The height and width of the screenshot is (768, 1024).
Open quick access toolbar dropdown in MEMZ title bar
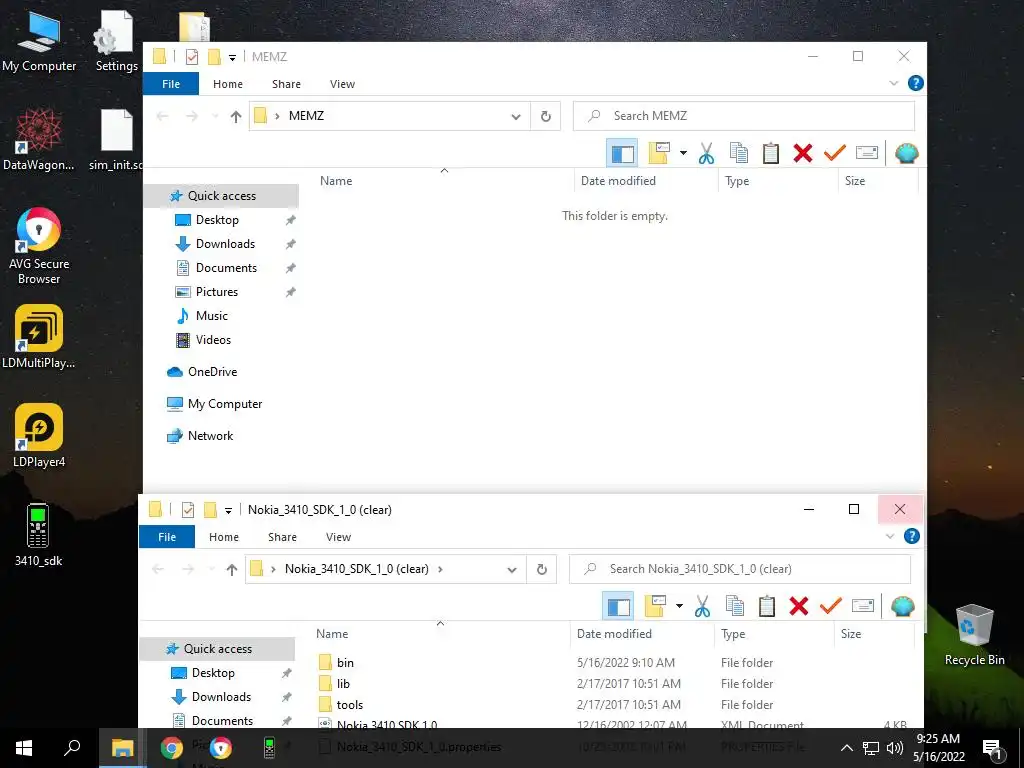(x=232, y=57)
